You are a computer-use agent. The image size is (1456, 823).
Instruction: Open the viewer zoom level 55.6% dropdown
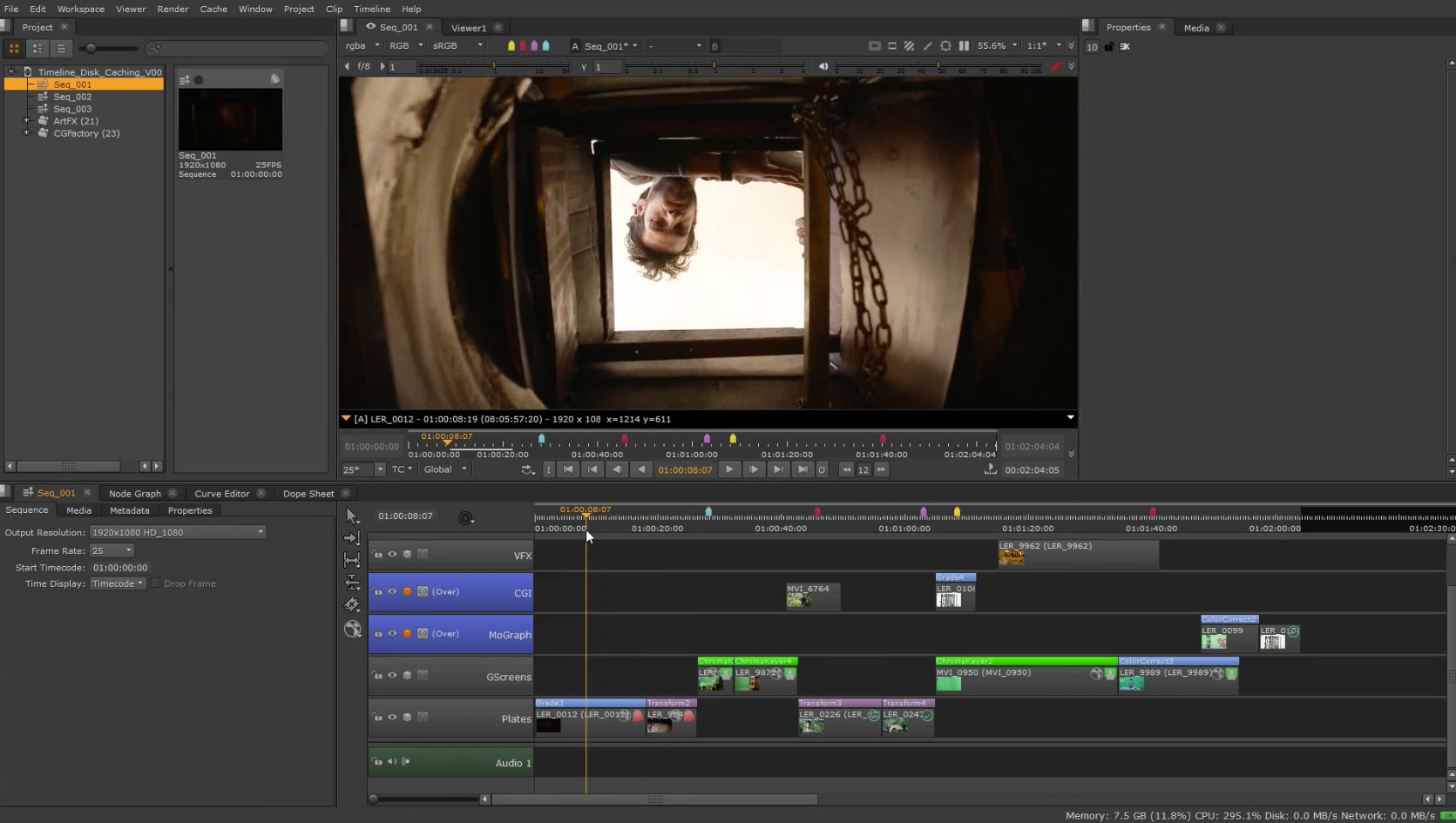[x=996, y=45]
